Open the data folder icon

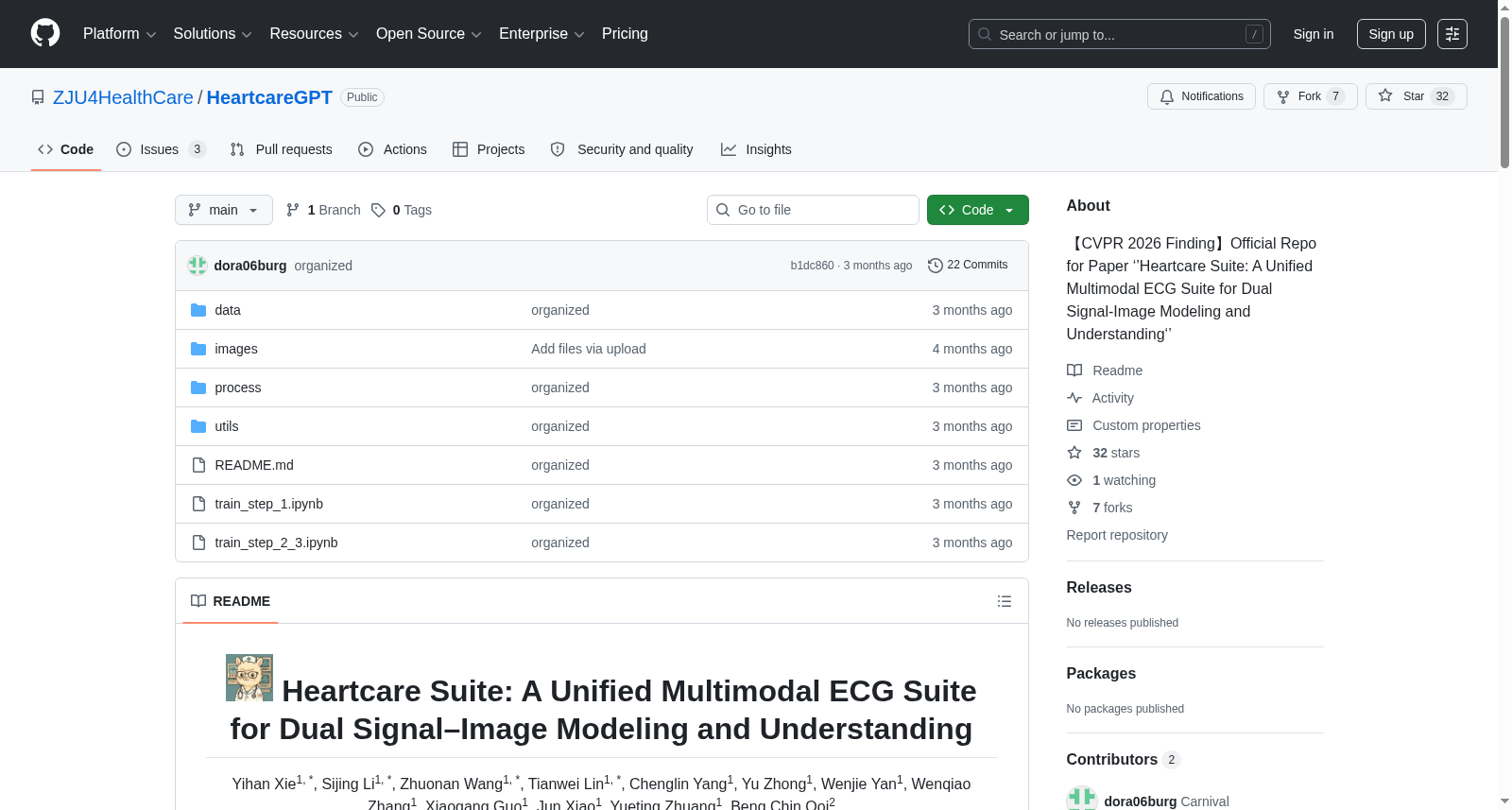click(198, 310)
